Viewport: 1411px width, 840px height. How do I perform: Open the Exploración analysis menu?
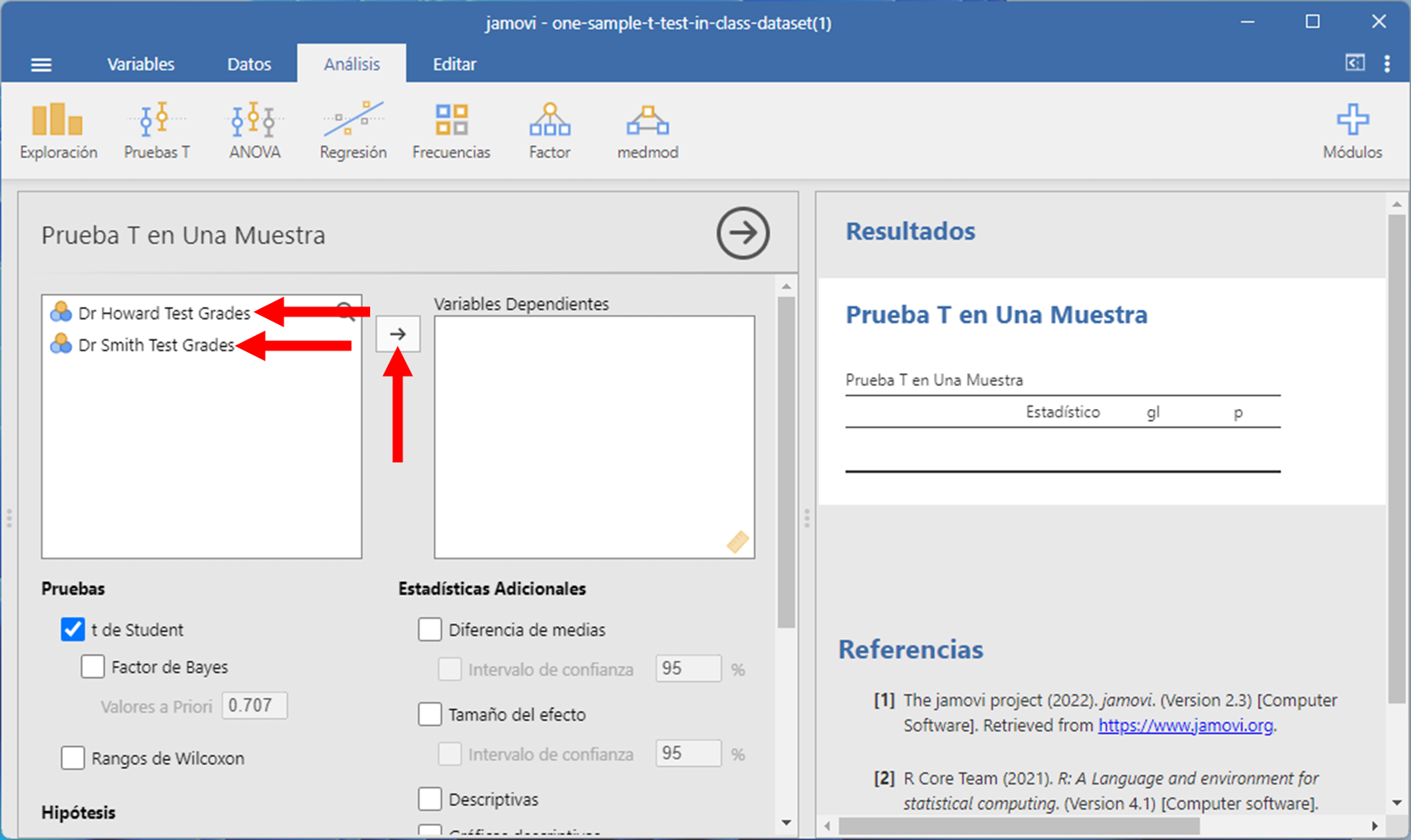click(58, 131)
